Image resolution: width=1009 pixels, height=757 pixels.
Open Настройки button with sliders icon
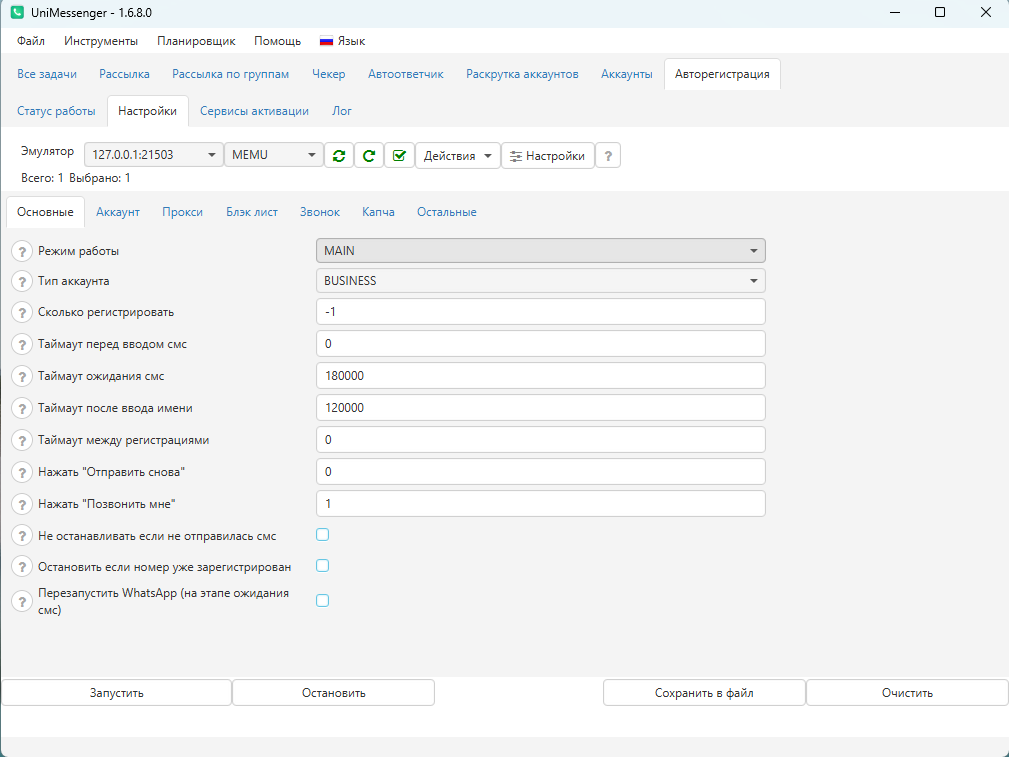[548, 155]
